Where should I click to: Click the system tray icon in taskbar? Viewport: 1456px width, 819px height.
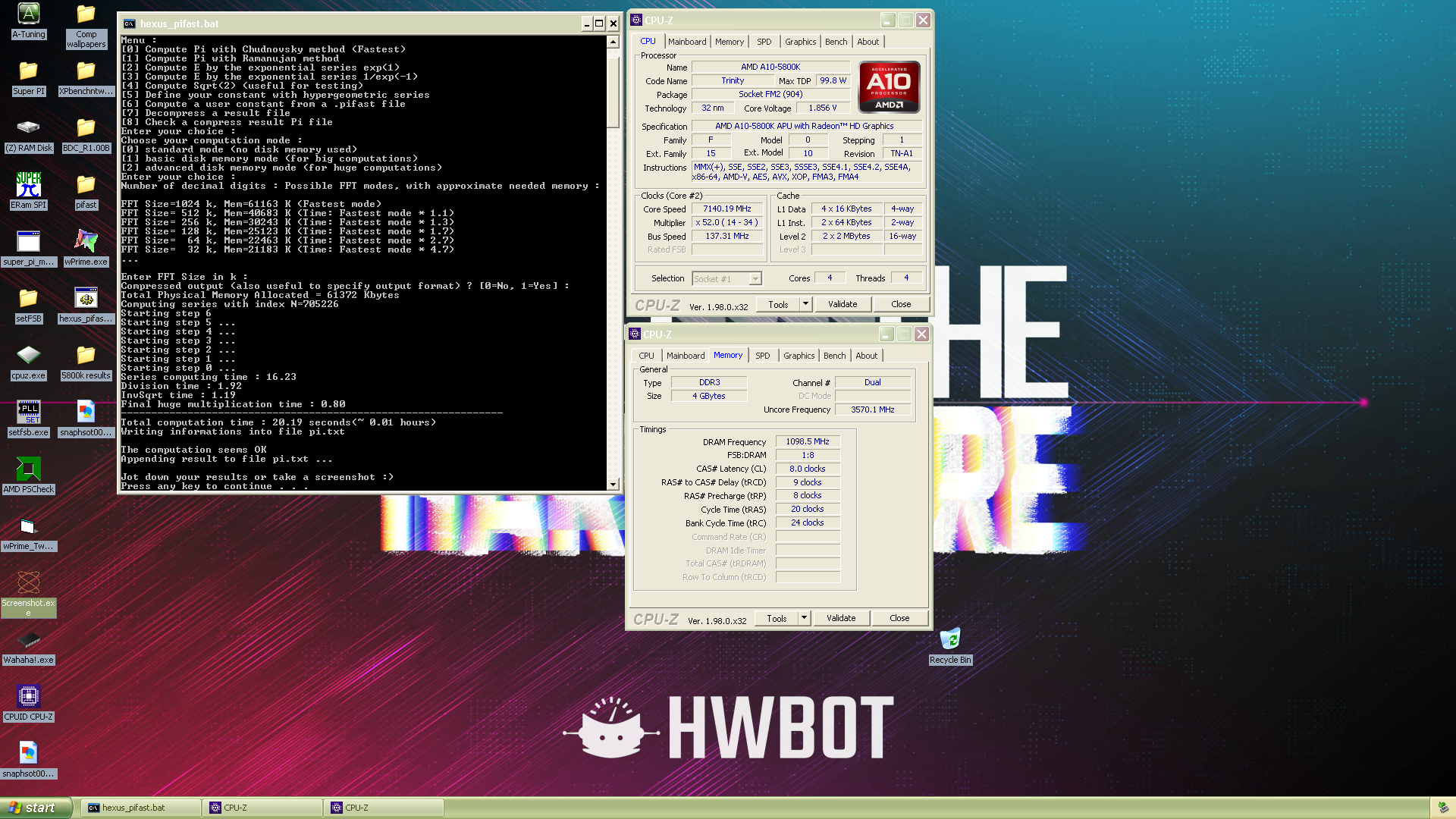click(1442, 808)
